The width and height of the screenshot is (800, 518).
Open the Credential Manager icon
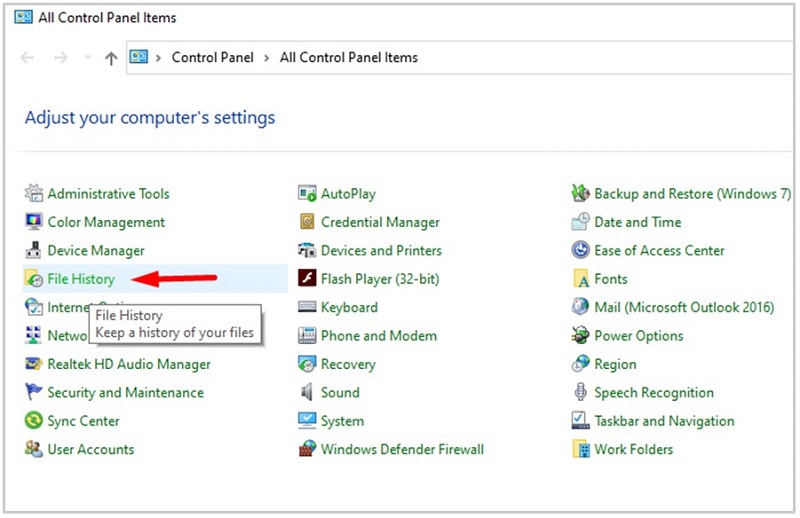[307, 222]
